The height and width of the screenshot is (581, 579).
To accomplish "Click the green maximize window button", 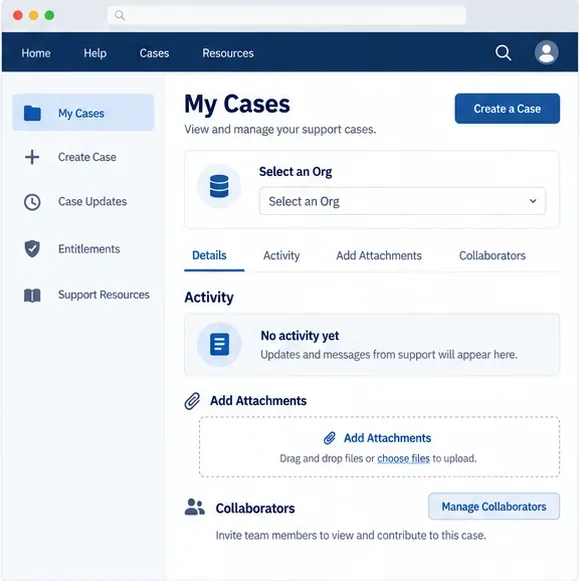I will (49, 15).
